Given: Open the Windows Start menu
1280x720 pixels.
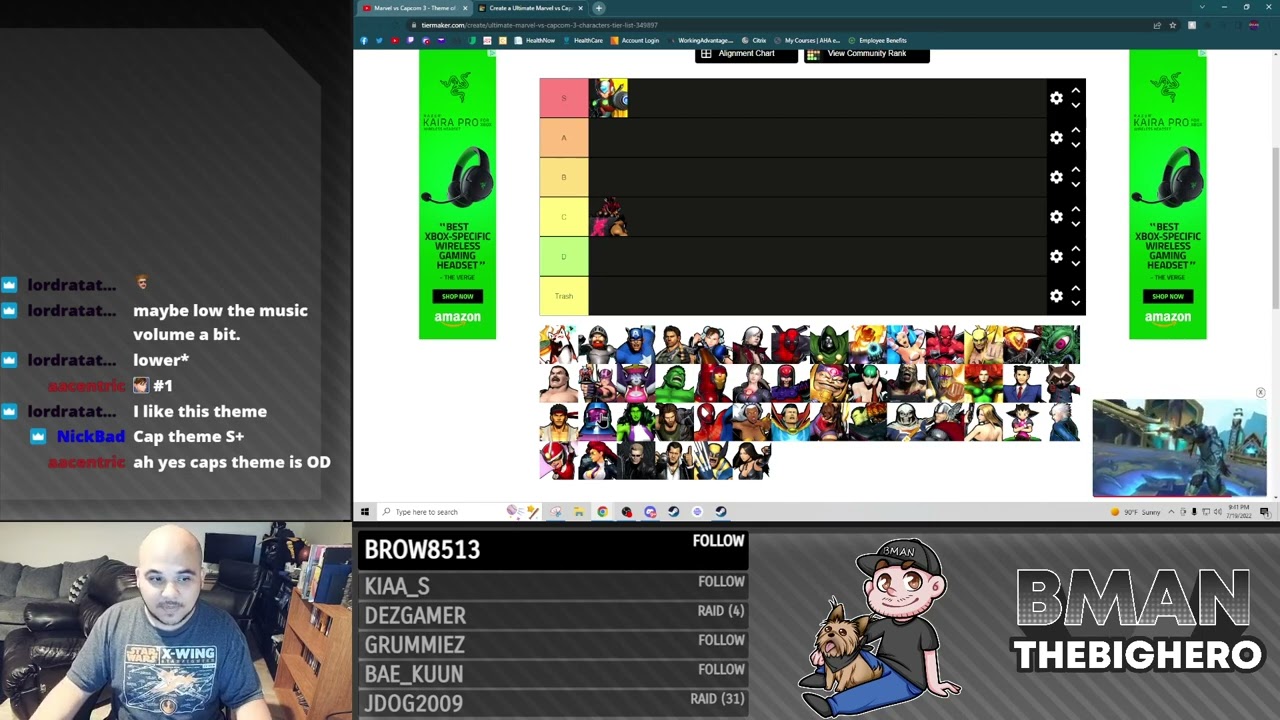Looking at the screenshot, I should [365, 512].
